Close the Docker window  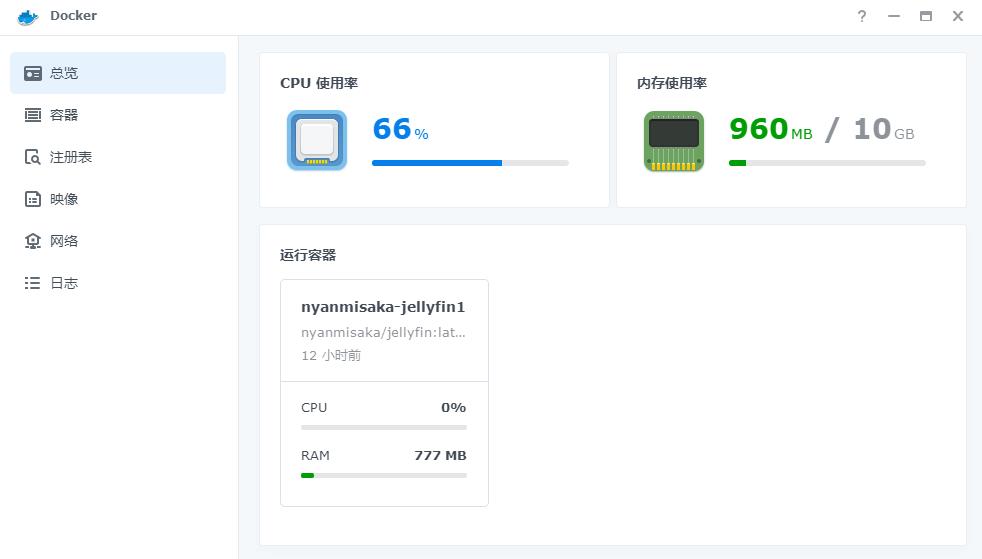click(x=958, y=16)
